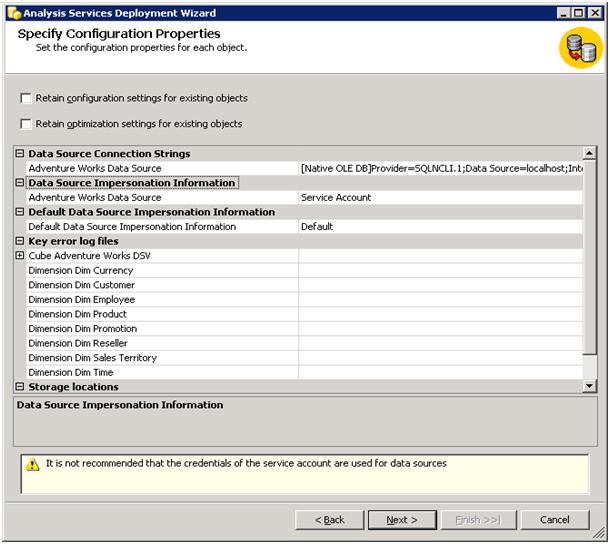
Task: Click Dimension Dim Currency log file value cell
Action: 441,270
